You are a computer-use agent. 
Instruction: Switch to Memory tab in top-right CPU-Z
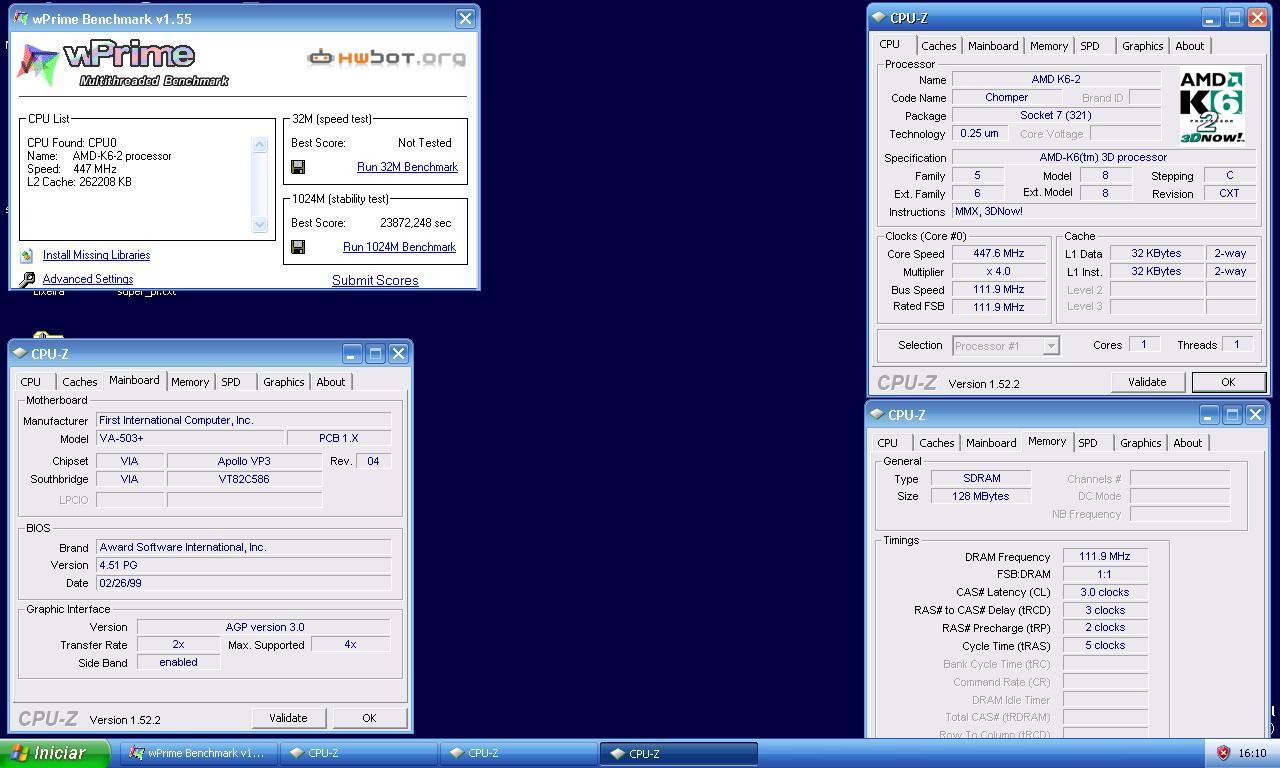point(1048,46)
